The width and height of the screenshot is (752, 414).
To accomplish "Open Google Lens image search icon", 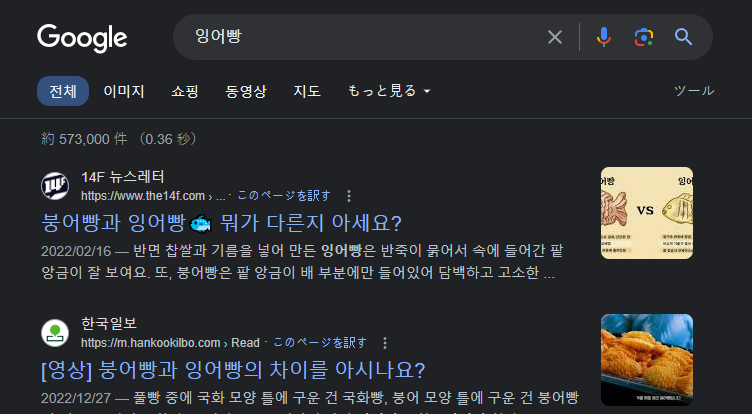I will pos(644,37).
